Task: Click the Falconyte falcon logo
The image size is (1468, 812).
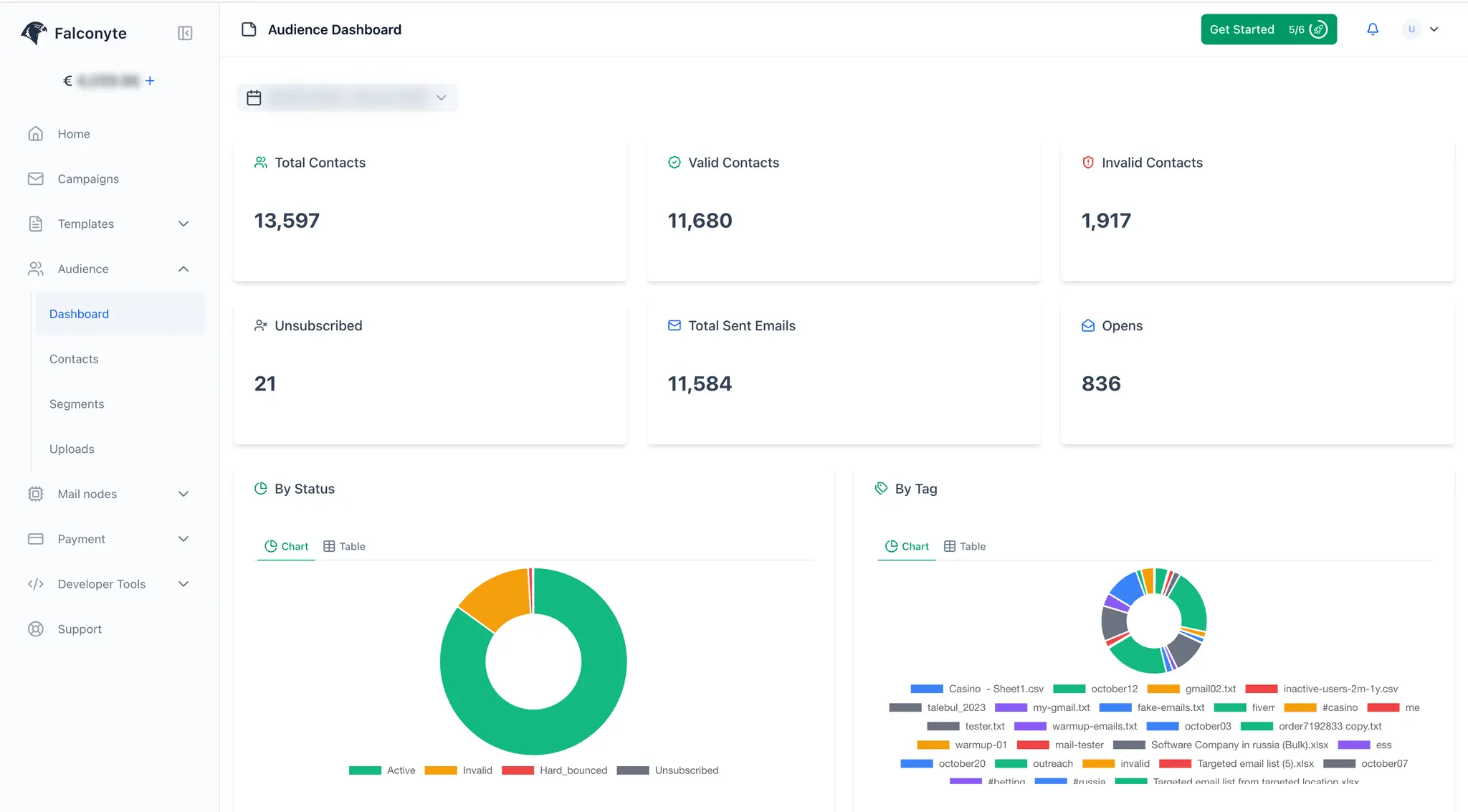Action: click(34, 33)
